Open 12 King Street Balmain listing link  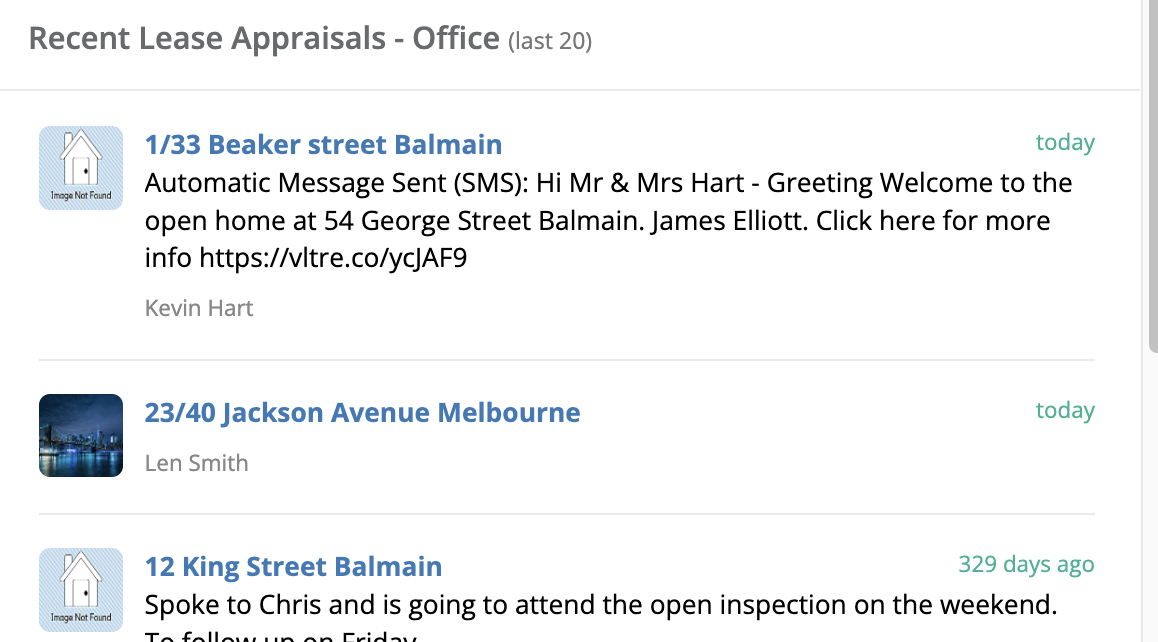(293, 567)
